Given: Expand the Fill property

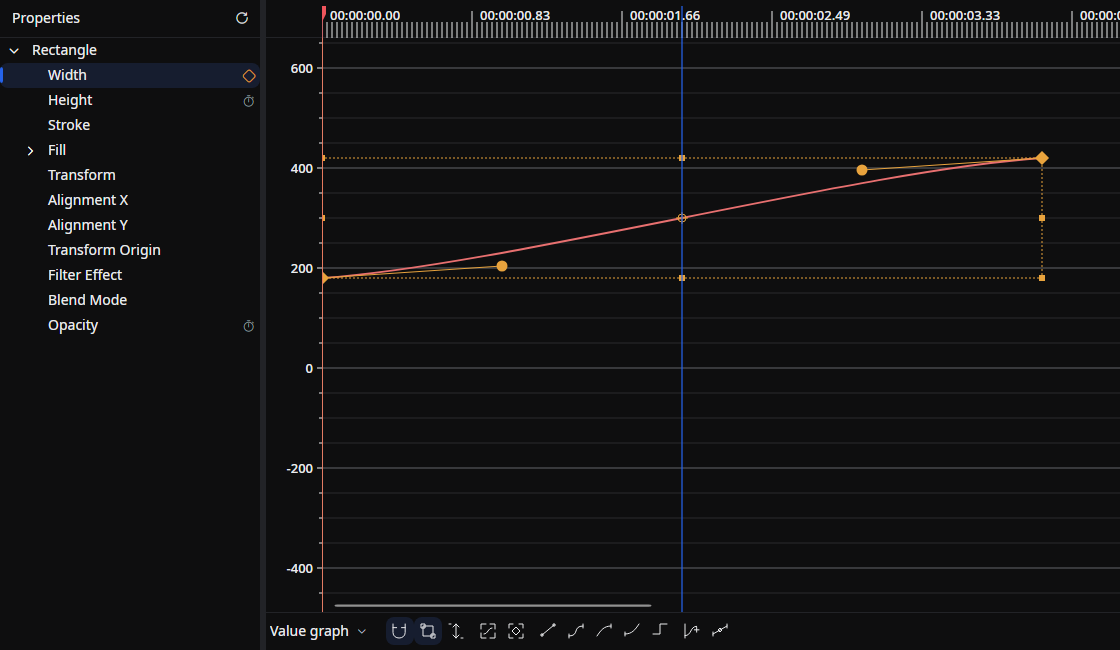Looking at the screenshot, I should click(30, 151).
